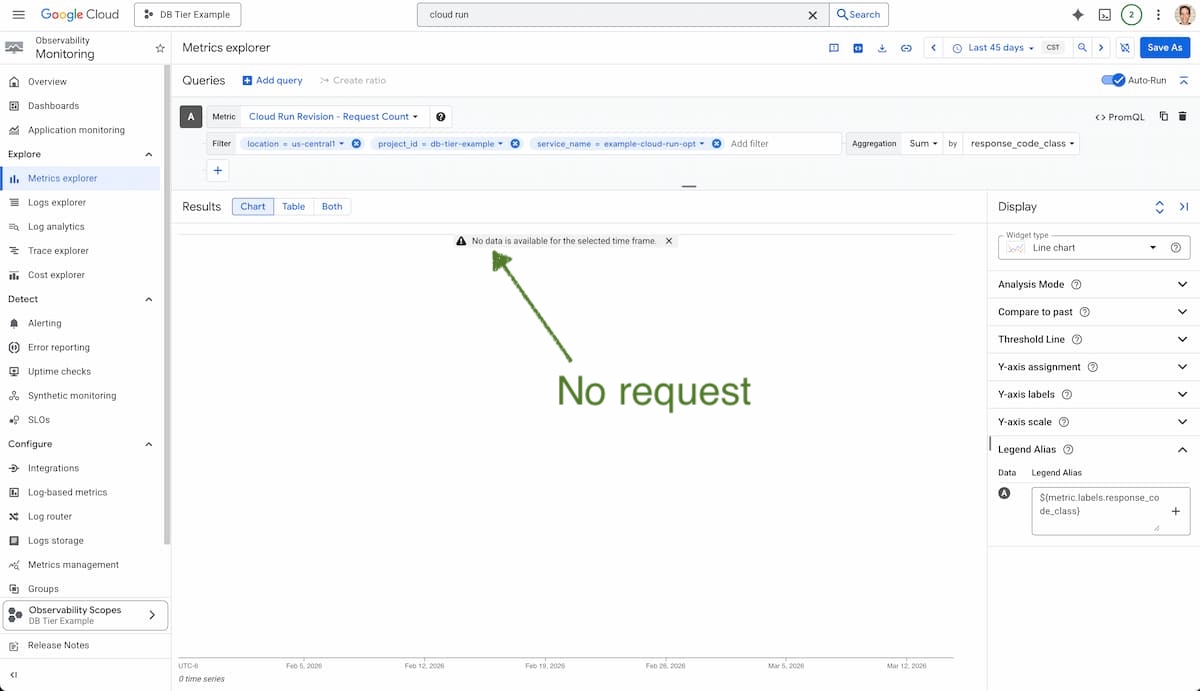
Task: Click the Gemini sparkle icon
Action: [x=1077, y=15]
